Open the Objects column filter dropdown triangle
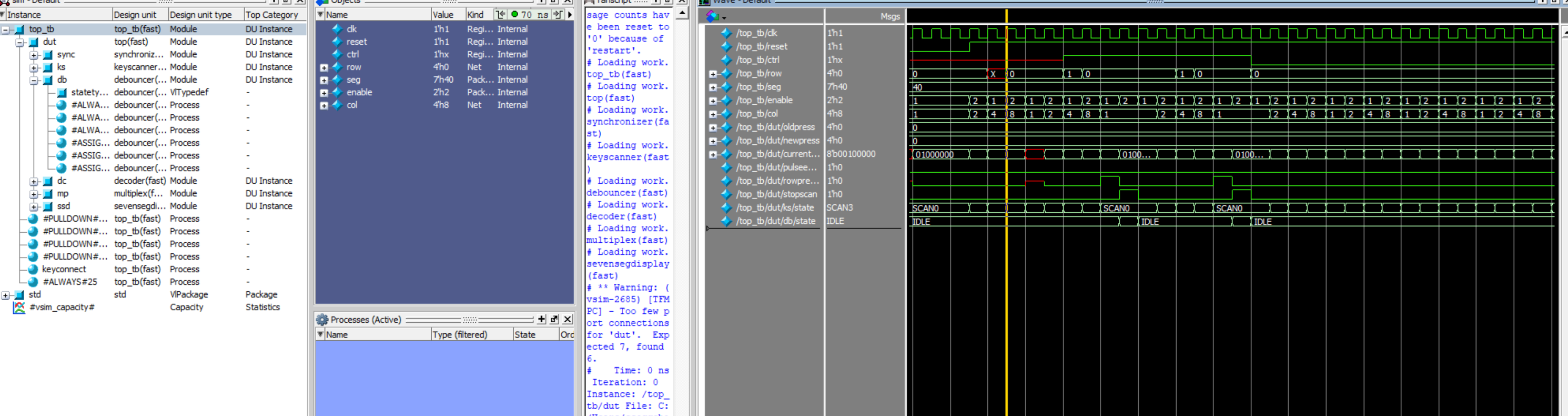Image resolution: width=1568 pixels, height=416 pixels. coord(320,15)
